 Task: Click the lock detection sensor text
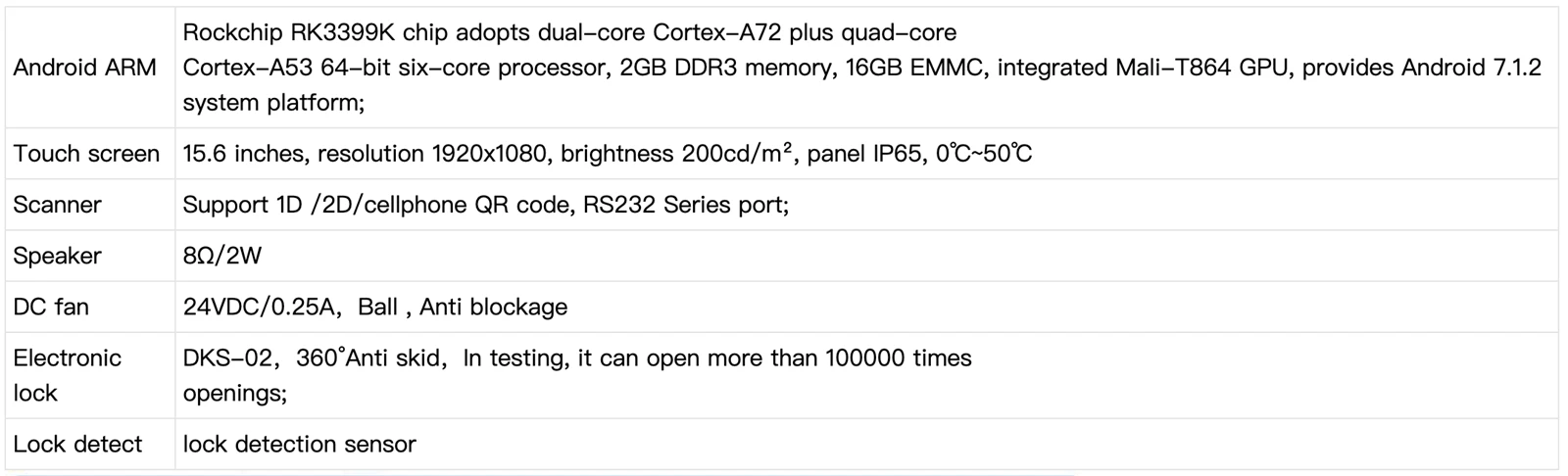(300, 444)
